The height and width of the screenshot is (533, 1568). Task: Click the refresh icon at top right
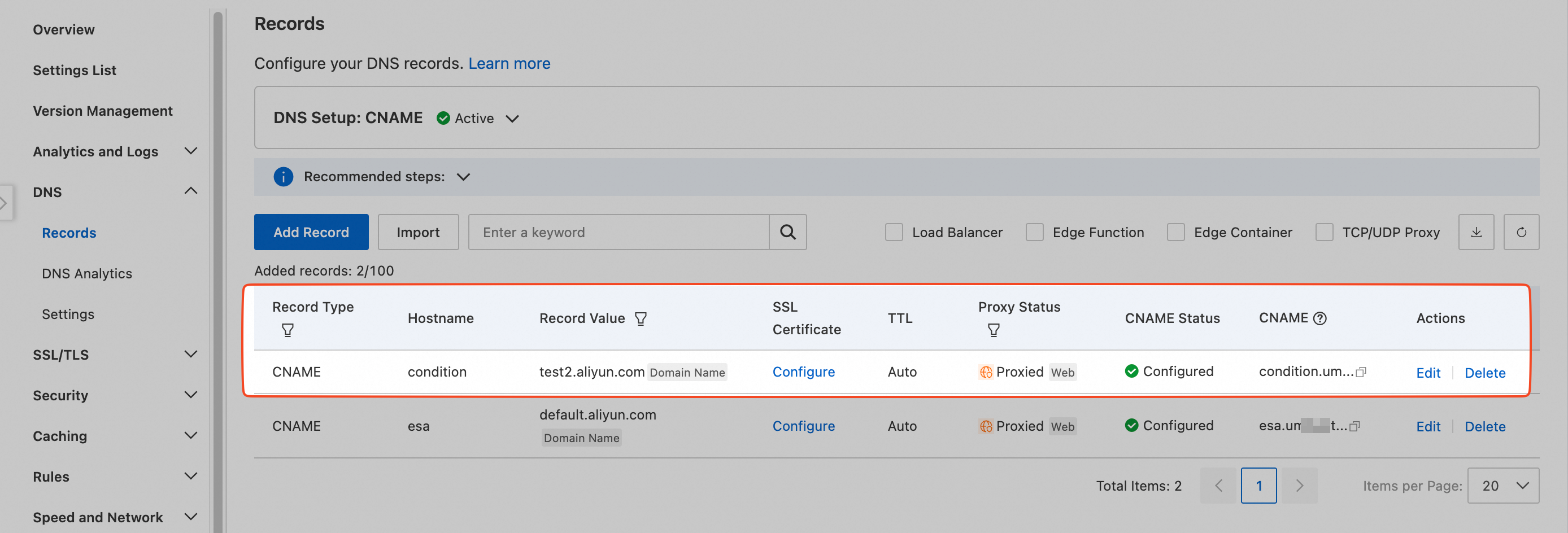(x=1522, y=232)
